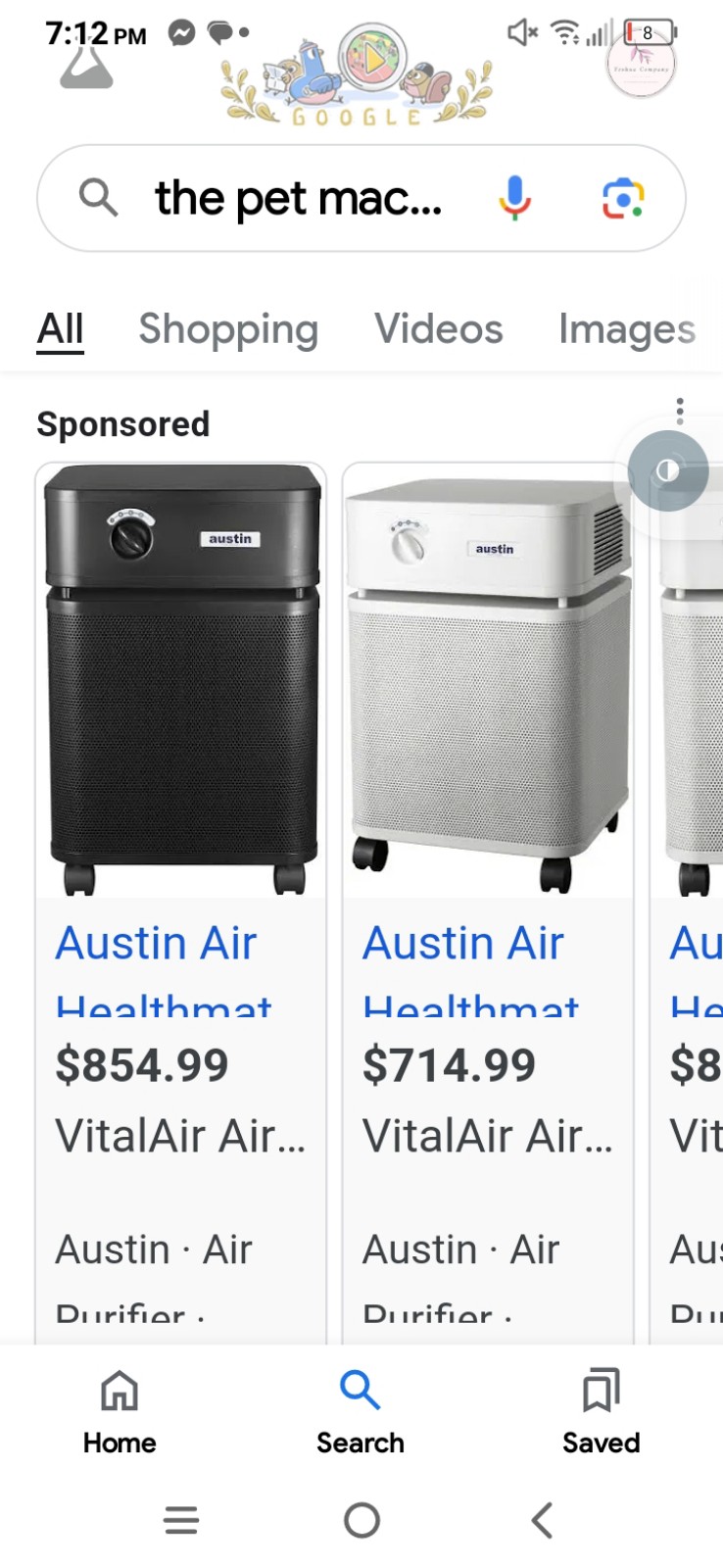This screenshot has height=1568, width=723.
Task: Open white Austin Air purifier image
Action: pyautogui.click(x=488, y=680)
